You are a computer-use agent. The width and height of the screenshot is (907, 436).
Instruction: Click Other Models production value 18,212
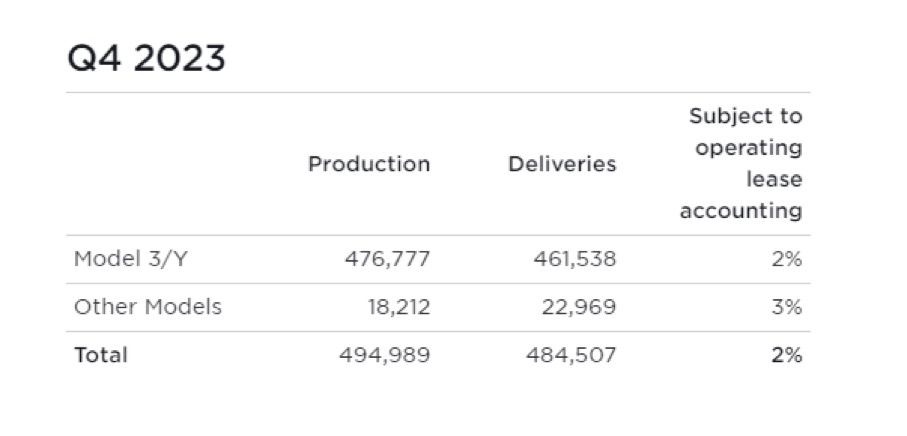point(399,307)
